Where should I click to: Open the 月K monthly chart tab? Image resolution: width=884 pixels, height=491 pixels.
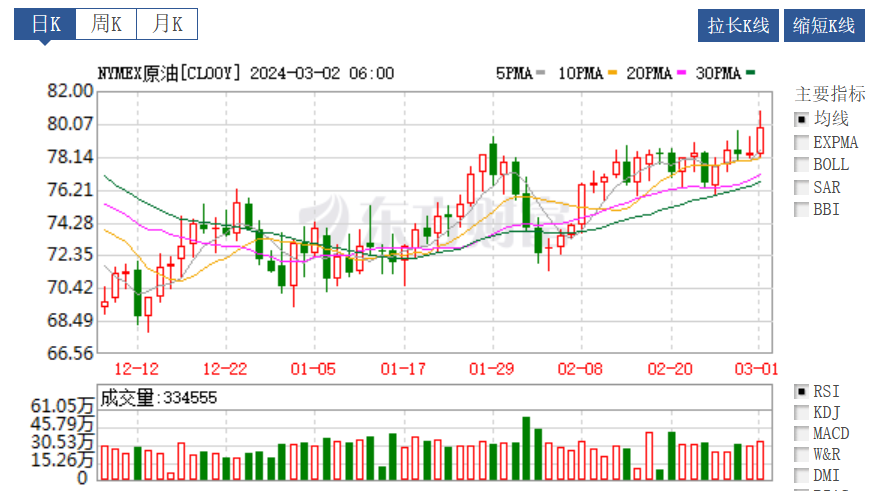coord(167,24)
